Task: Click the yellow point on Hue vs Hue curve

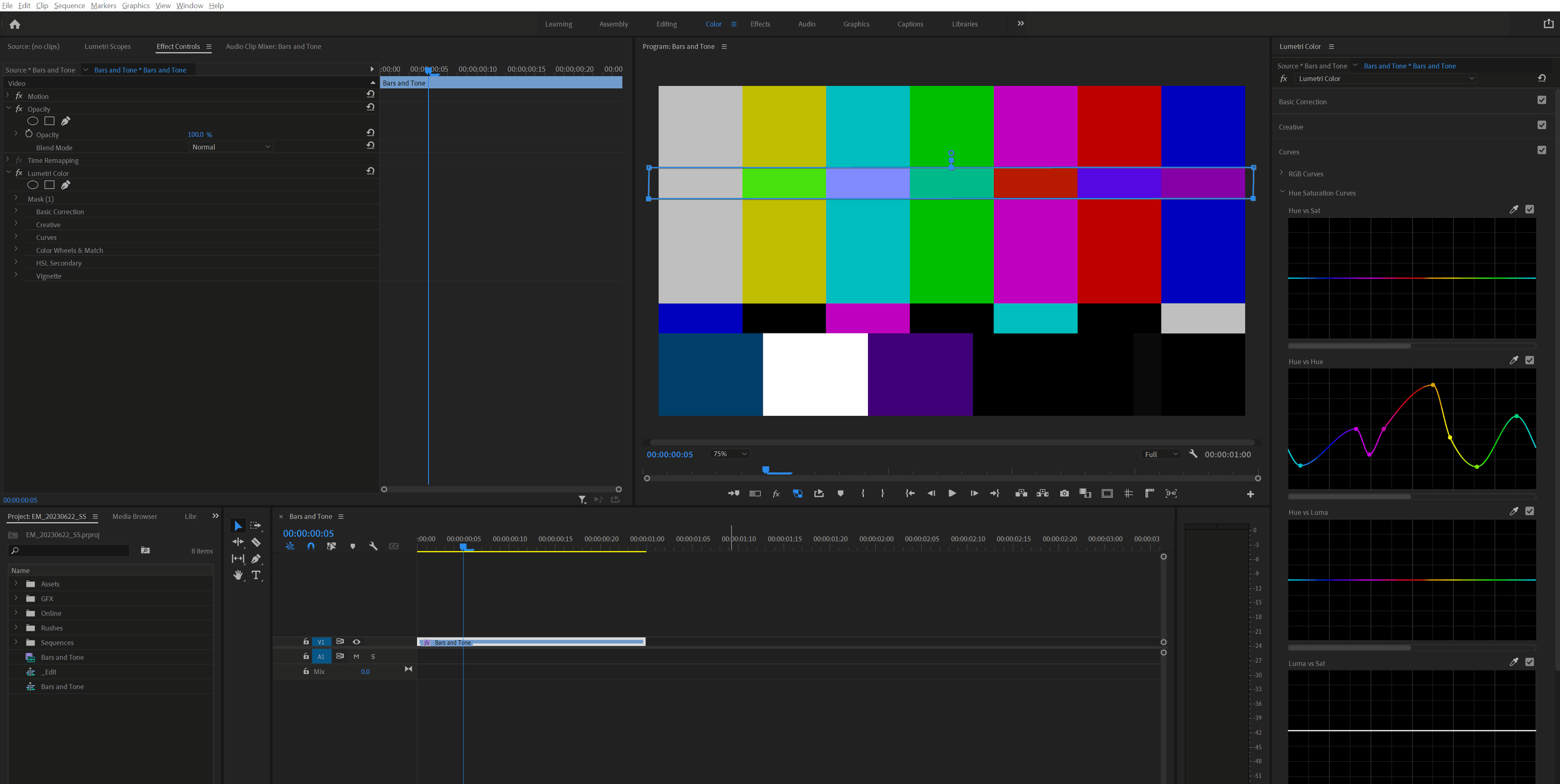Action: pos(1449,437)
